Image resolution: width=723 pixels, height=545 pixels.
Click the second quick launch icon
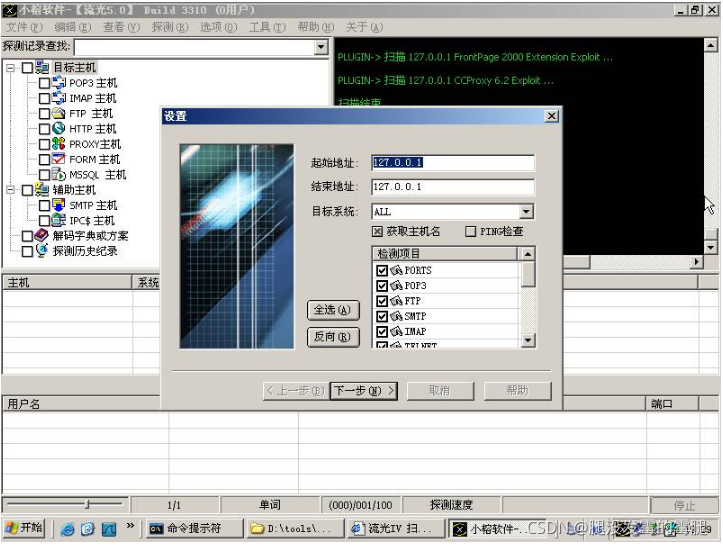(x=88, y=529)
